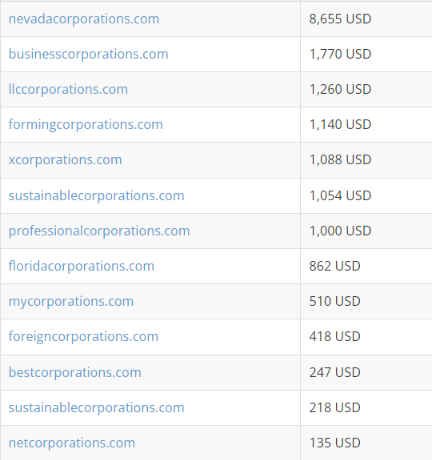Screen dimensions: 432x460
Task: Click the 510 USD price cell
Action: pos(366,302)
